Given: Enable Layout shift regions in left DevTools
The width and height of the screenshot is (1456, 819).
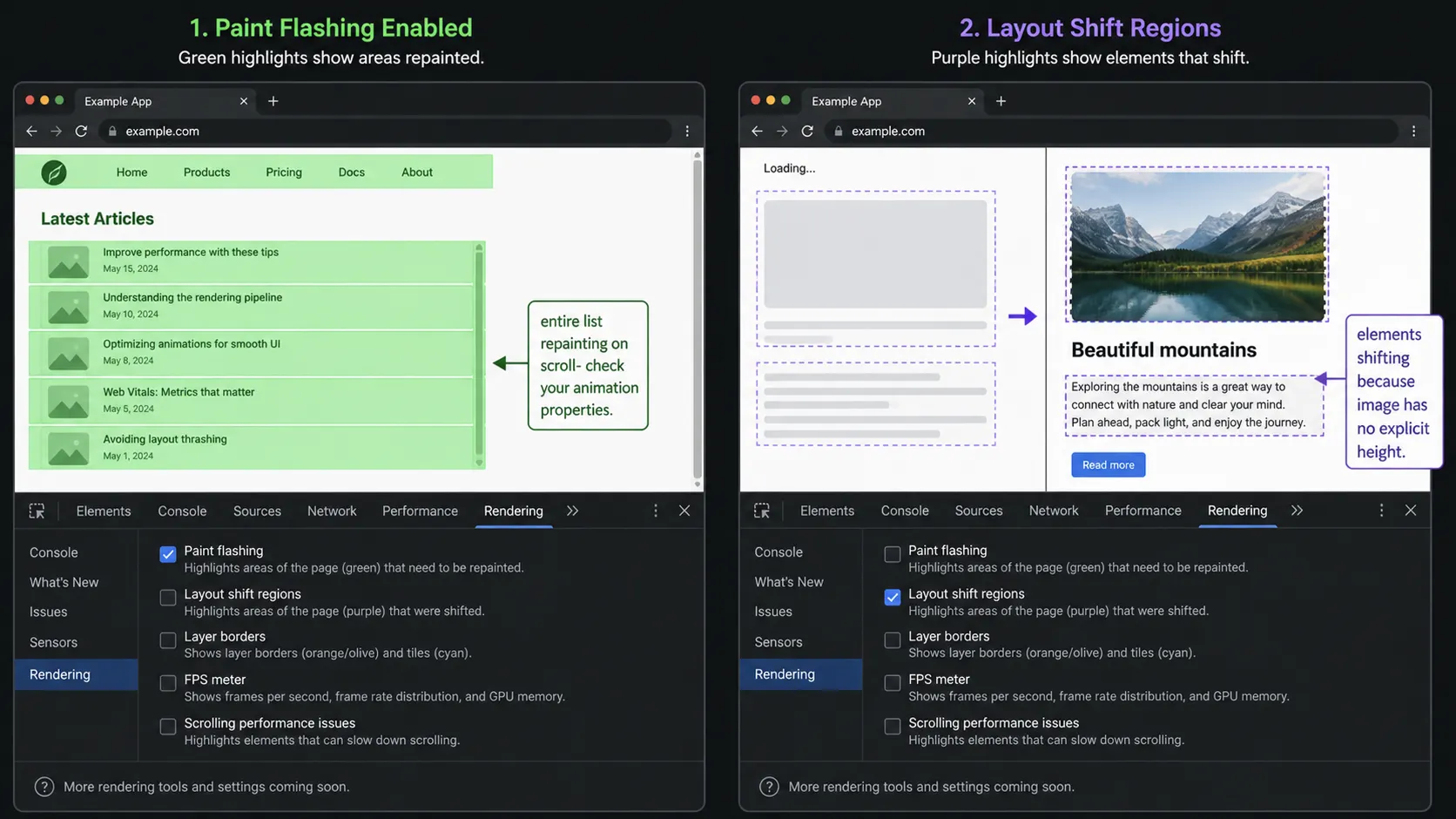Looking at the screenshot, I should coord(168,598).
